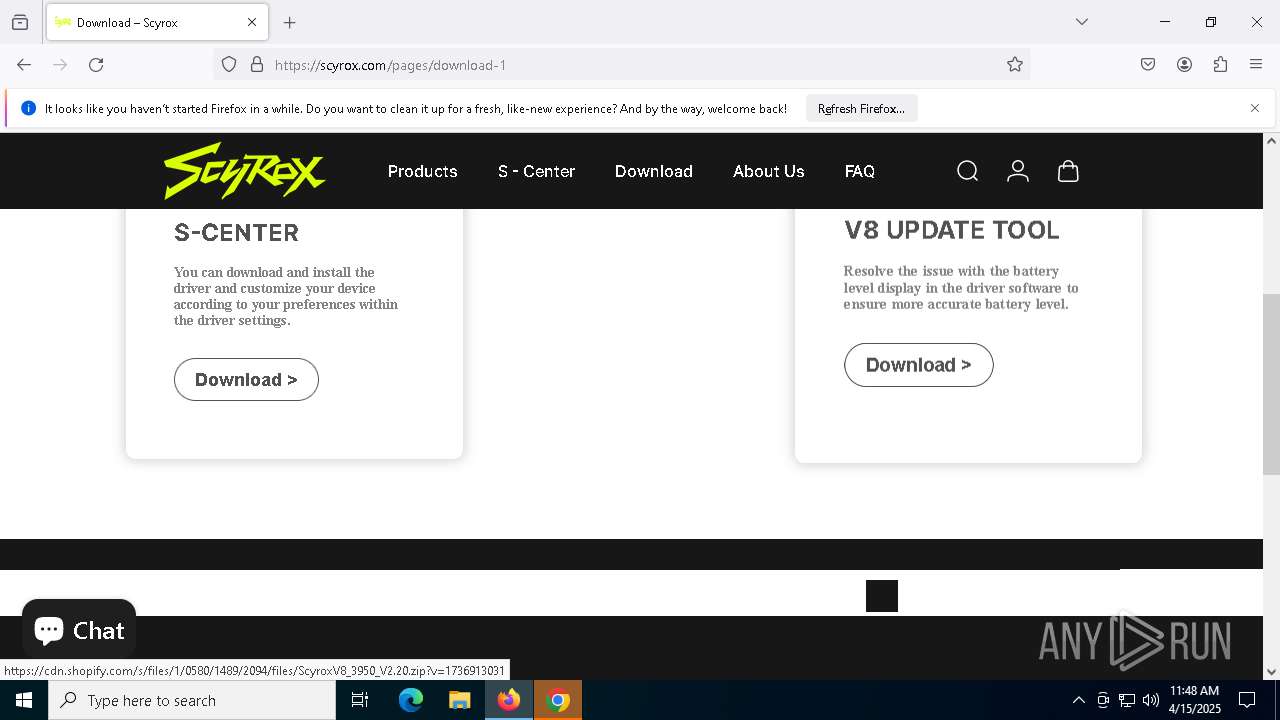
Task: Show hidden system tray icons
Action: click(x=1078, y=700)
